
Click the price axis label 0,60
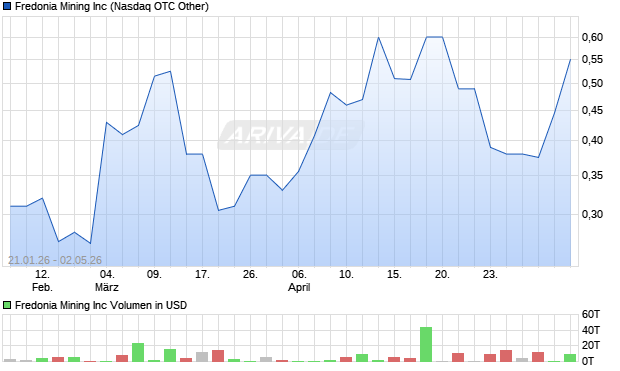tap(592, 37)
